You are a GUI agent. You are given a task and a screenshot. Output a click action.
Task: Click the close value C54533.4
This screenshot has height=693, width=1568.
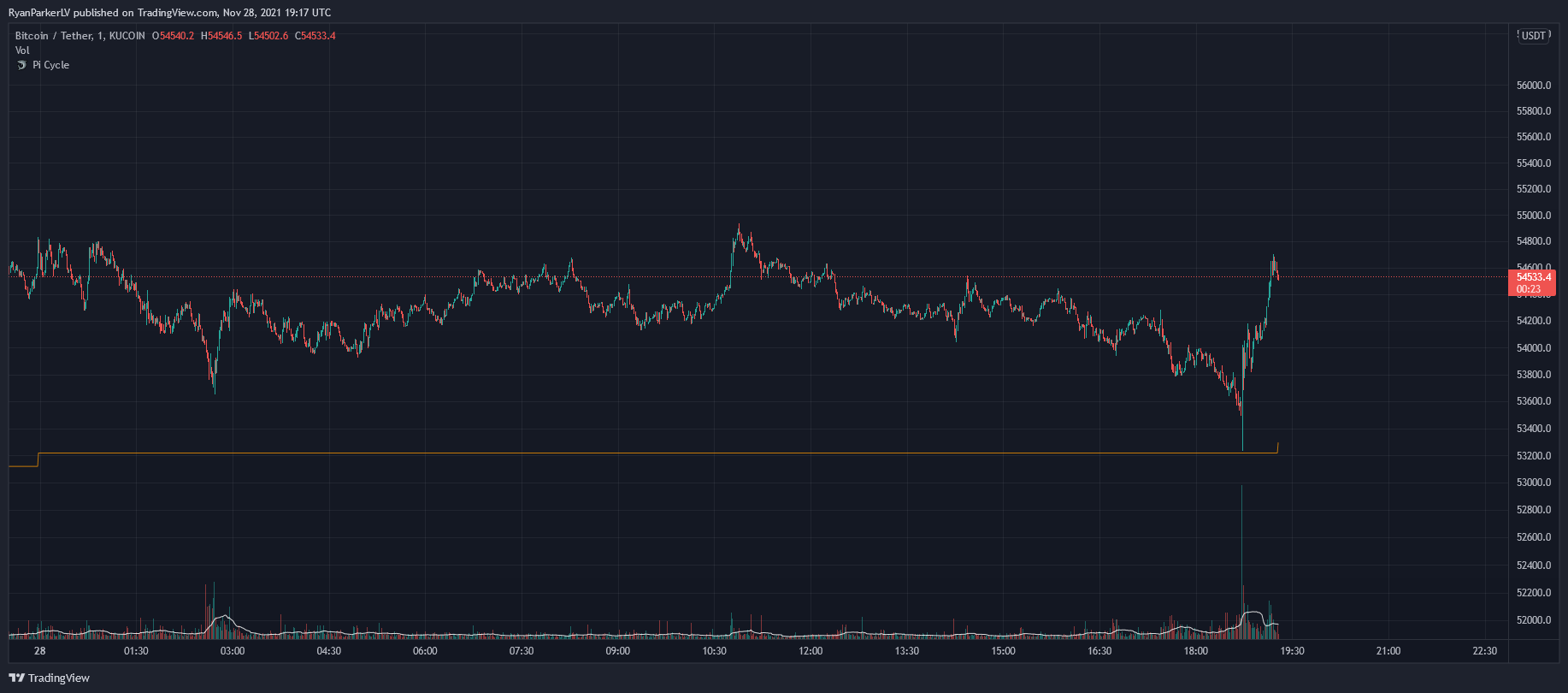point(315,36)
